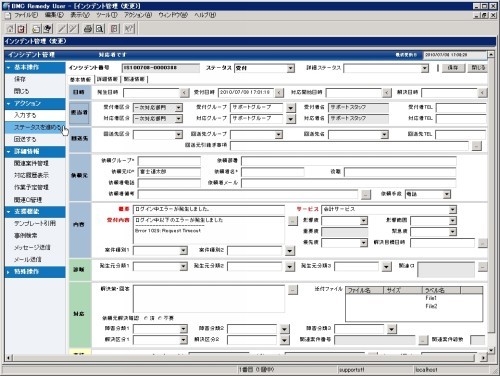This screenshot has height=376, width=500.
Task: Click in the 概要 text field
Action: pos(209,210)
